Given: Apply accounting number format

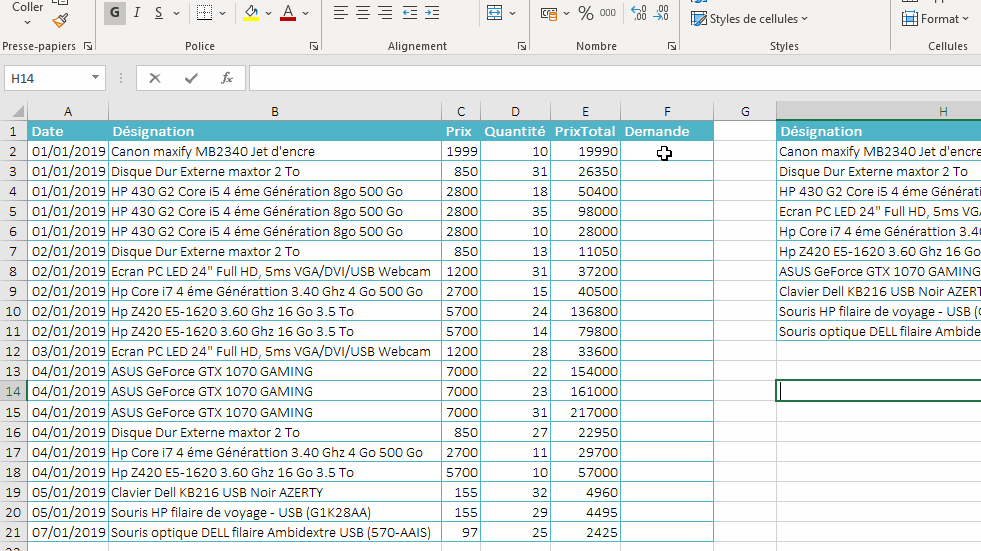Looking at the screenshot, I should (549, 13).
